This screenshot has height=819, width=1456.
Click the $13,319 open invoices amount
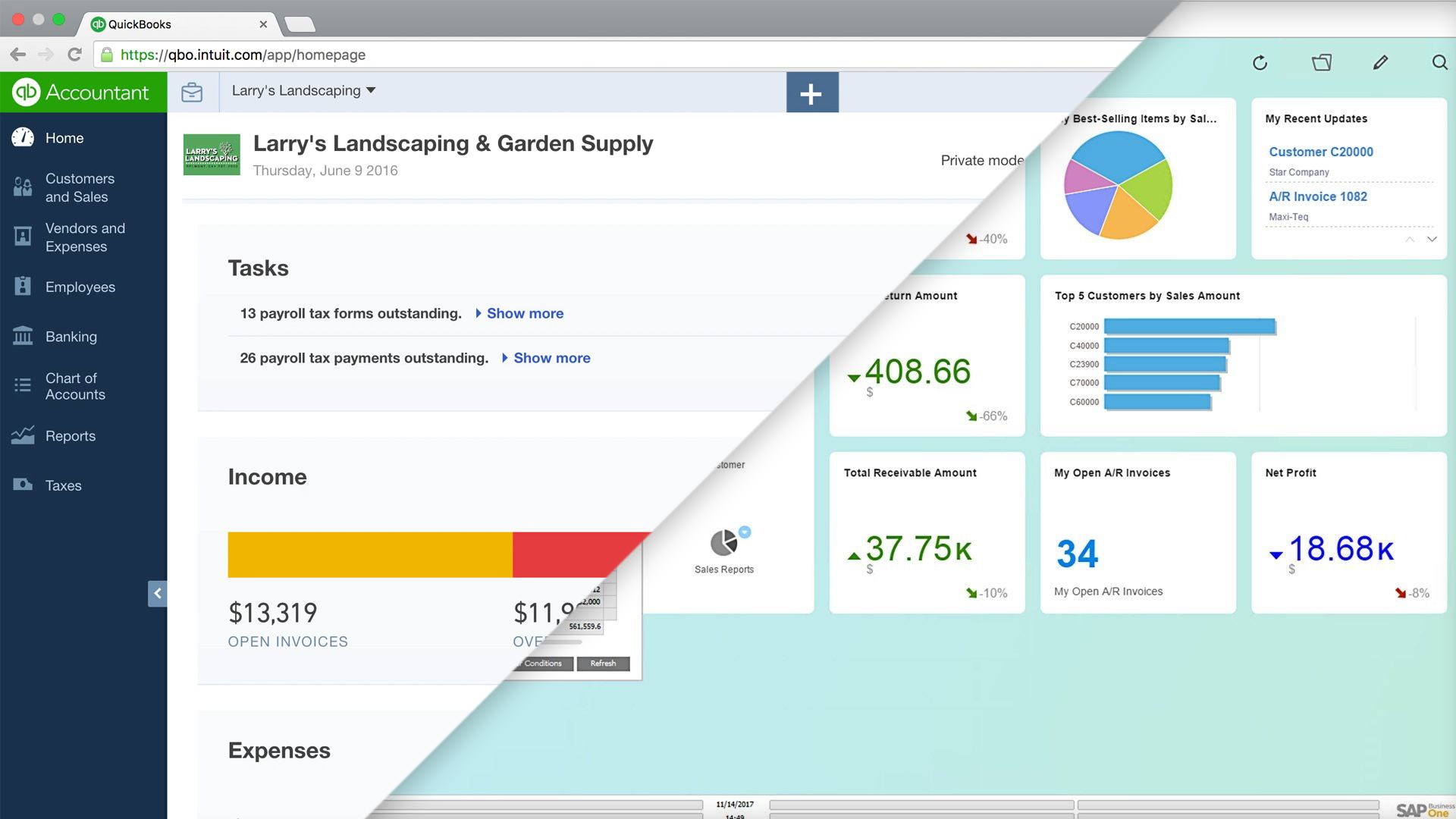point(273,613)
